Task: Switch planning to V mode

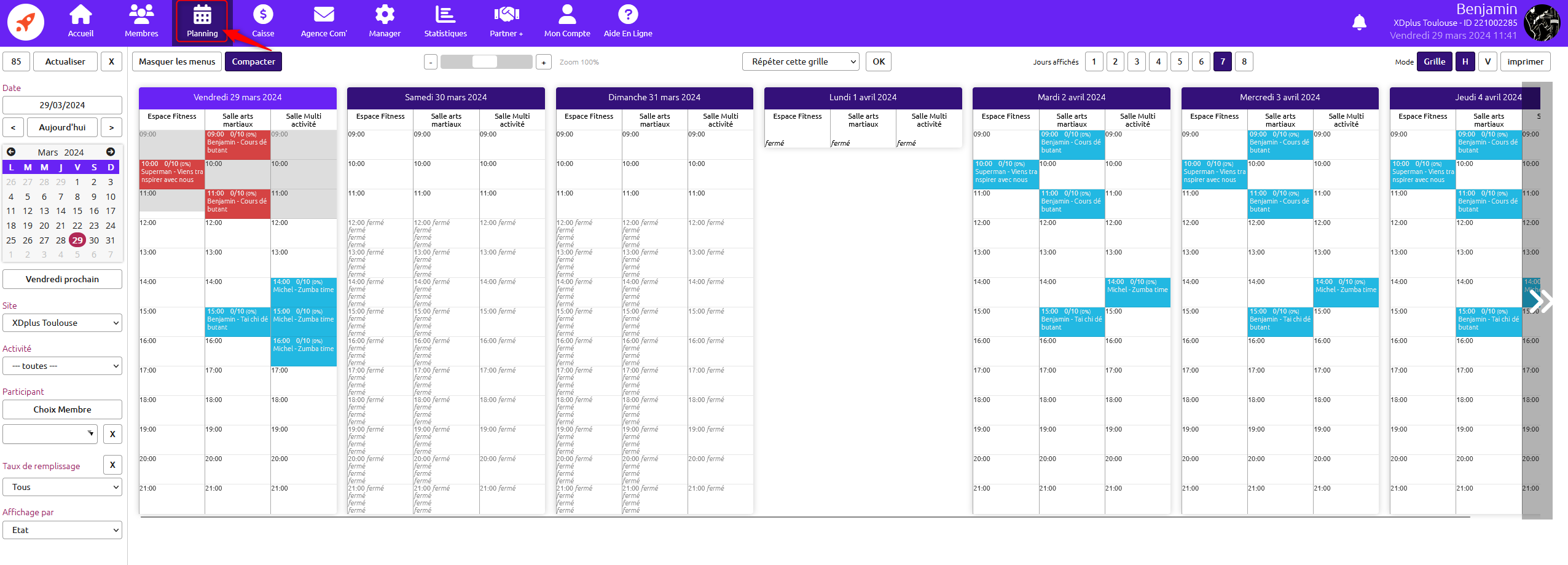Action: click(x=1488, y=61)
